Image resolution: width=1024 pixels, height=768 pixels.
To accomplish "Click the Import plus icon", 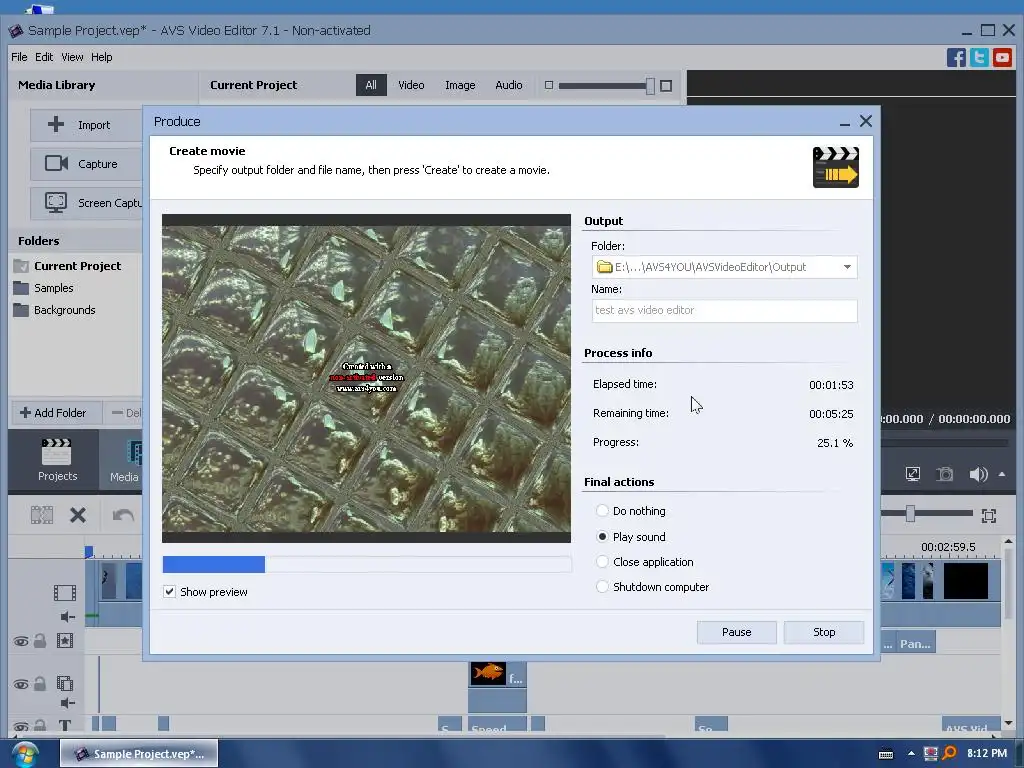I will click(56, 124).
